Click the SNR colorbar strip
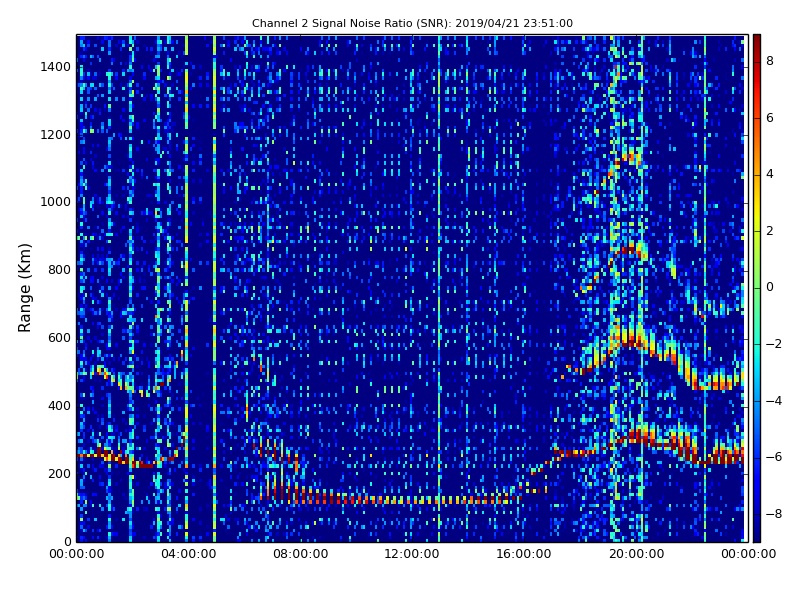Screen dimensions: 800x600 point(757,288)
